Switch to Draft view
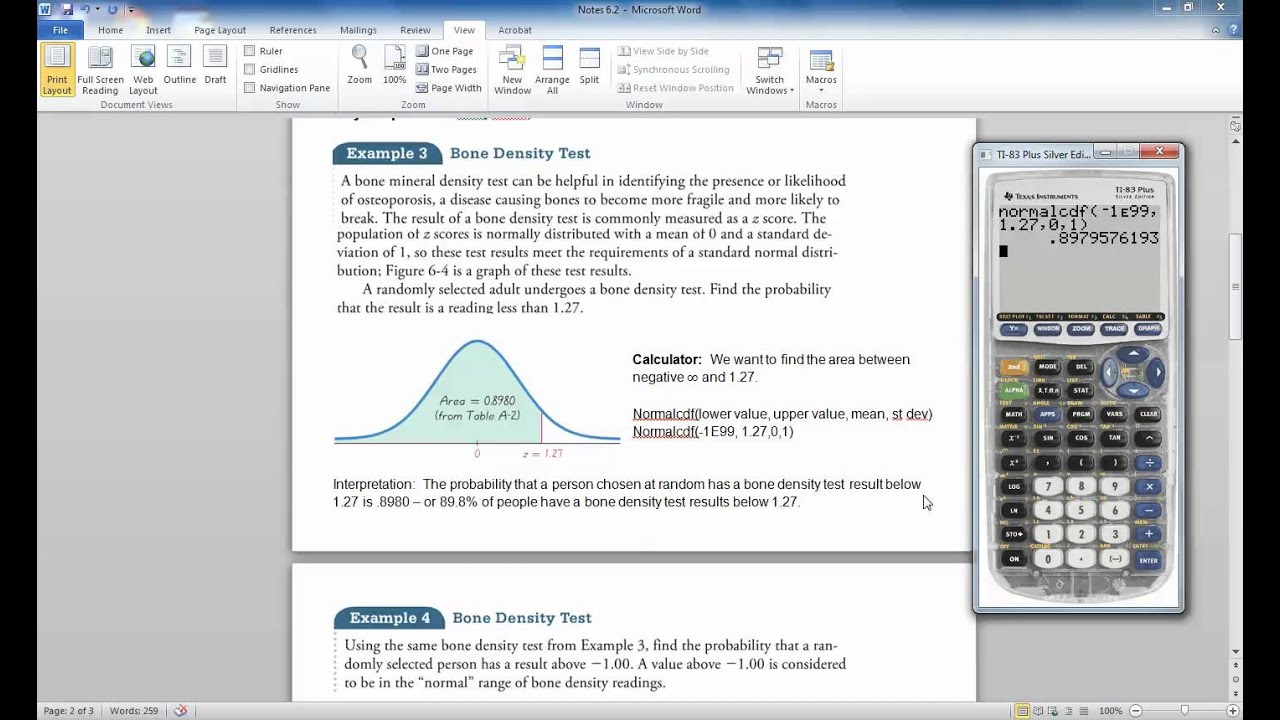Viewport: 1280px width, 720px height. 215,66
